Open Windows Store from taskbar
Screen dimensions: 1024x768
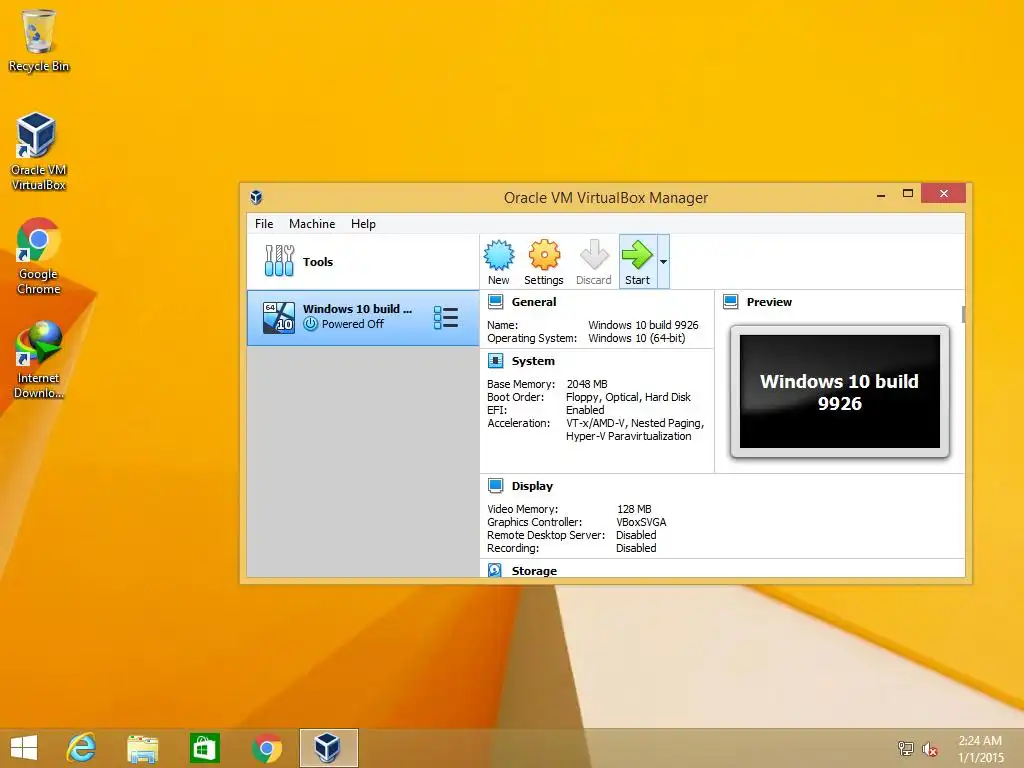click(204, 748)
